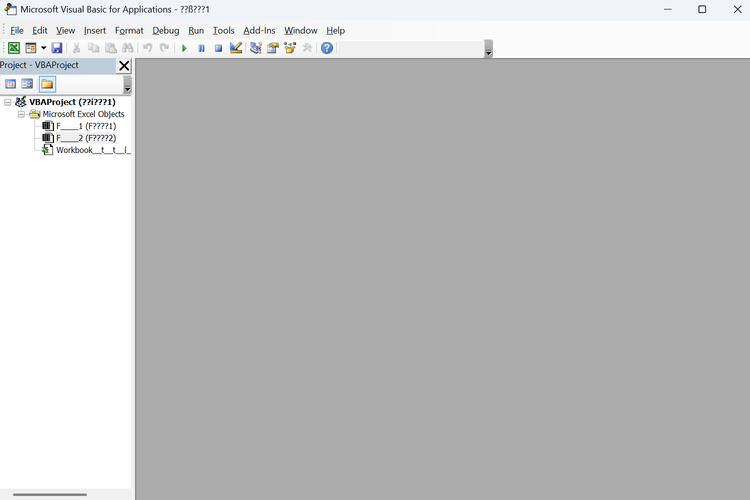Viewport: 750px width, 500px height.
Task: Run macro with the green play icon
Action: (184, 48)
